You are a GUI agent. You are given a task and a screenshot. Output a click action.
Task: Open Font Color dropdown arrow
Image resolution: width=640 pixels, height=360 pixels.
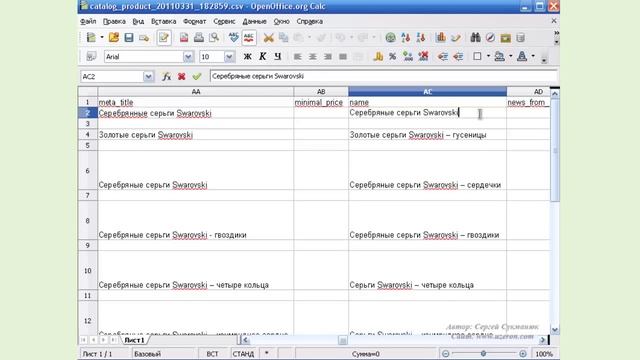(x=533, y=56)
